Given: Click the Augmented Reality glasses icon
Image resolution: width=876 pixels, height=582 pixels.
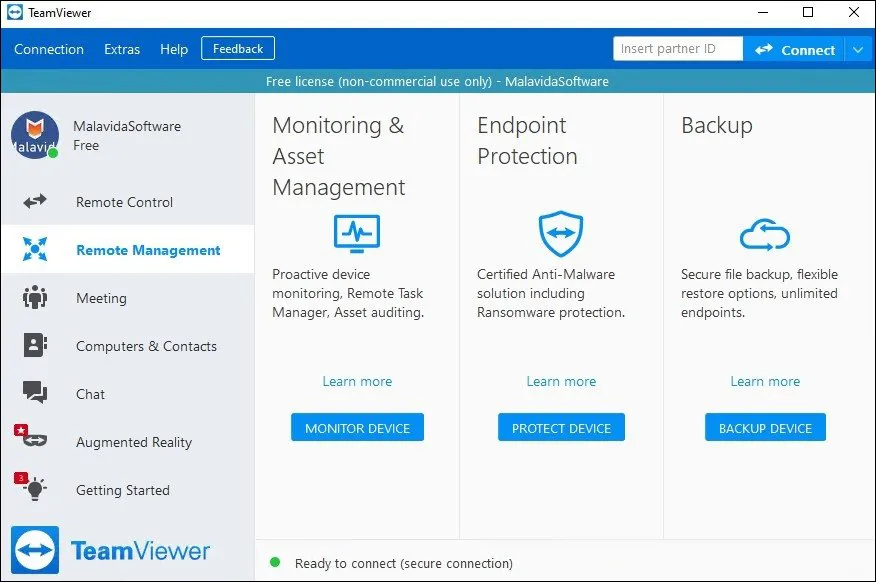Looking at the screenshot, I should [33, 441].
